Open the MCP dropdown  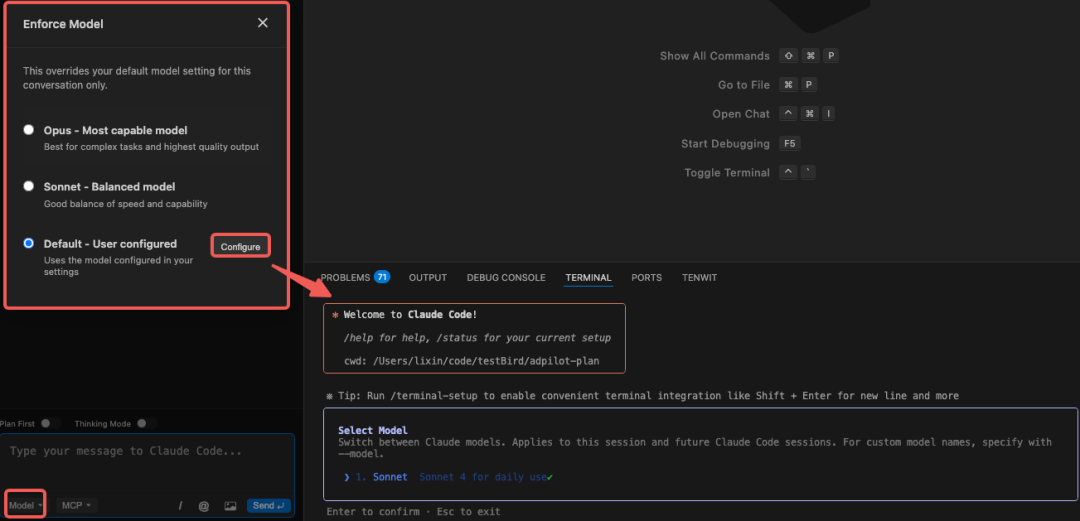point(76,505)
